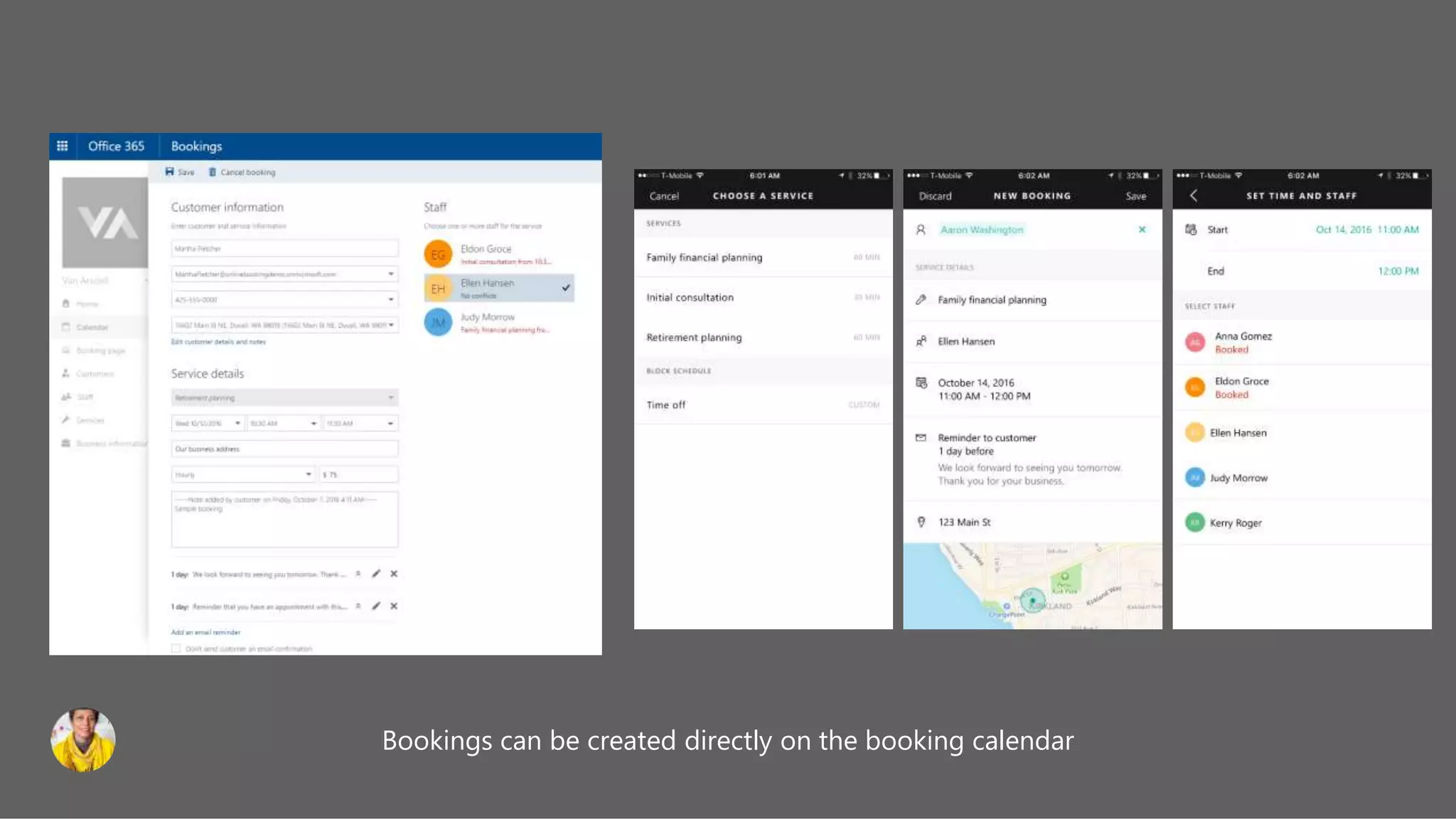Tap the calendar icon beside Start
Viewport: 1456px width, 819px height.
[x=1191, y=230]
